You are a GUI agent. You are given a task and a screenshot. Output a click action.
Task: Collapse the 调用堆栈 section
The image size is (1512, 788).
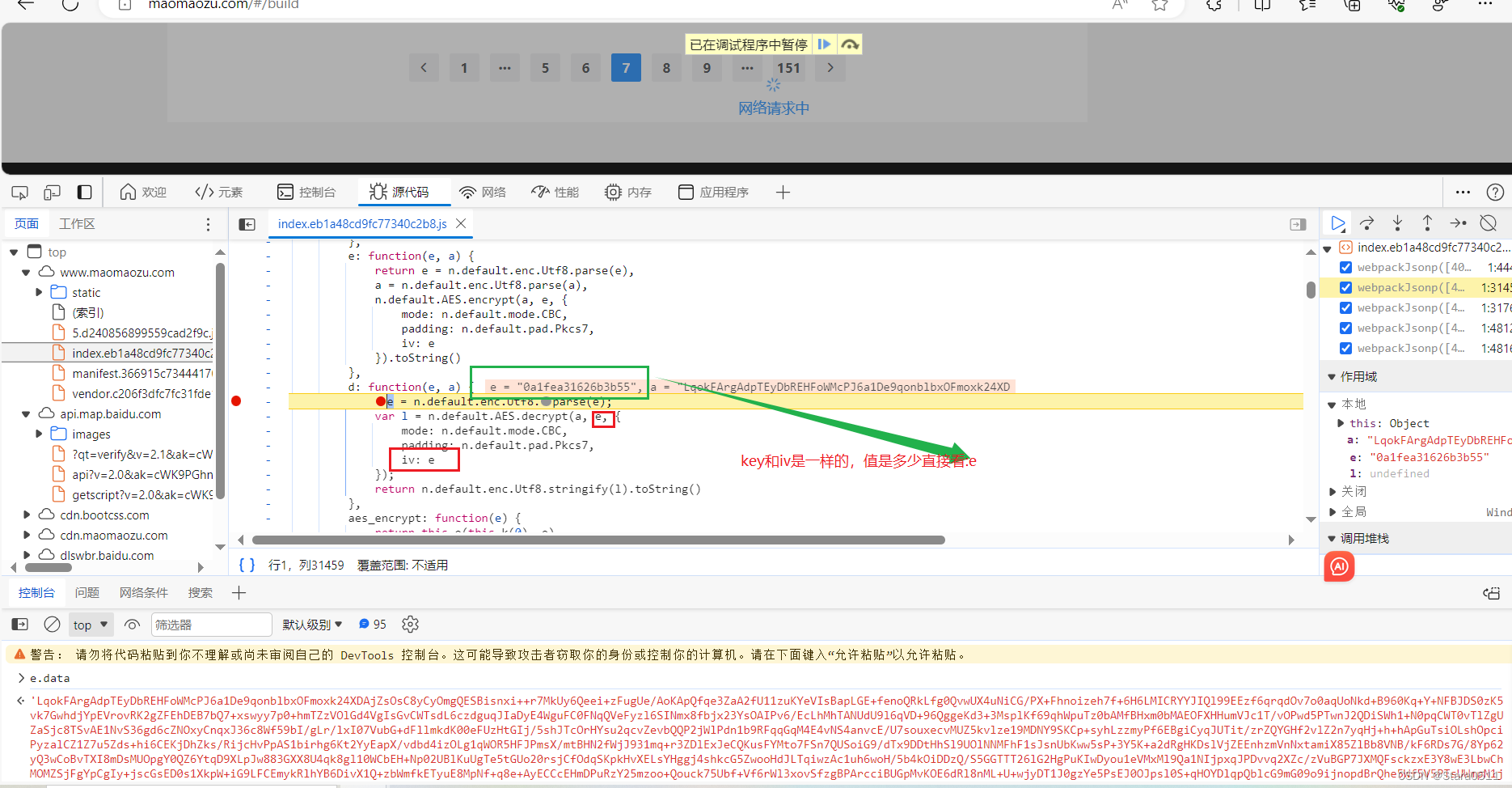pyautogui.click(x=1332, y=539)
